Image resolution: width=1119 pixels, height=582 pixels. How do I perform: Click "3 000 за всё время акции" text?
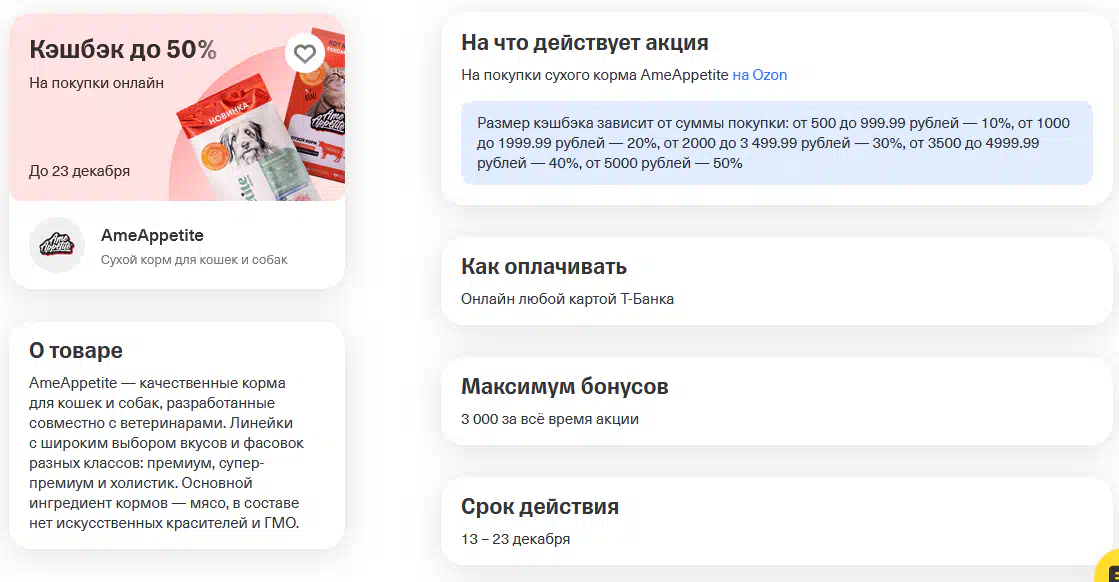(x=550, y=419)
